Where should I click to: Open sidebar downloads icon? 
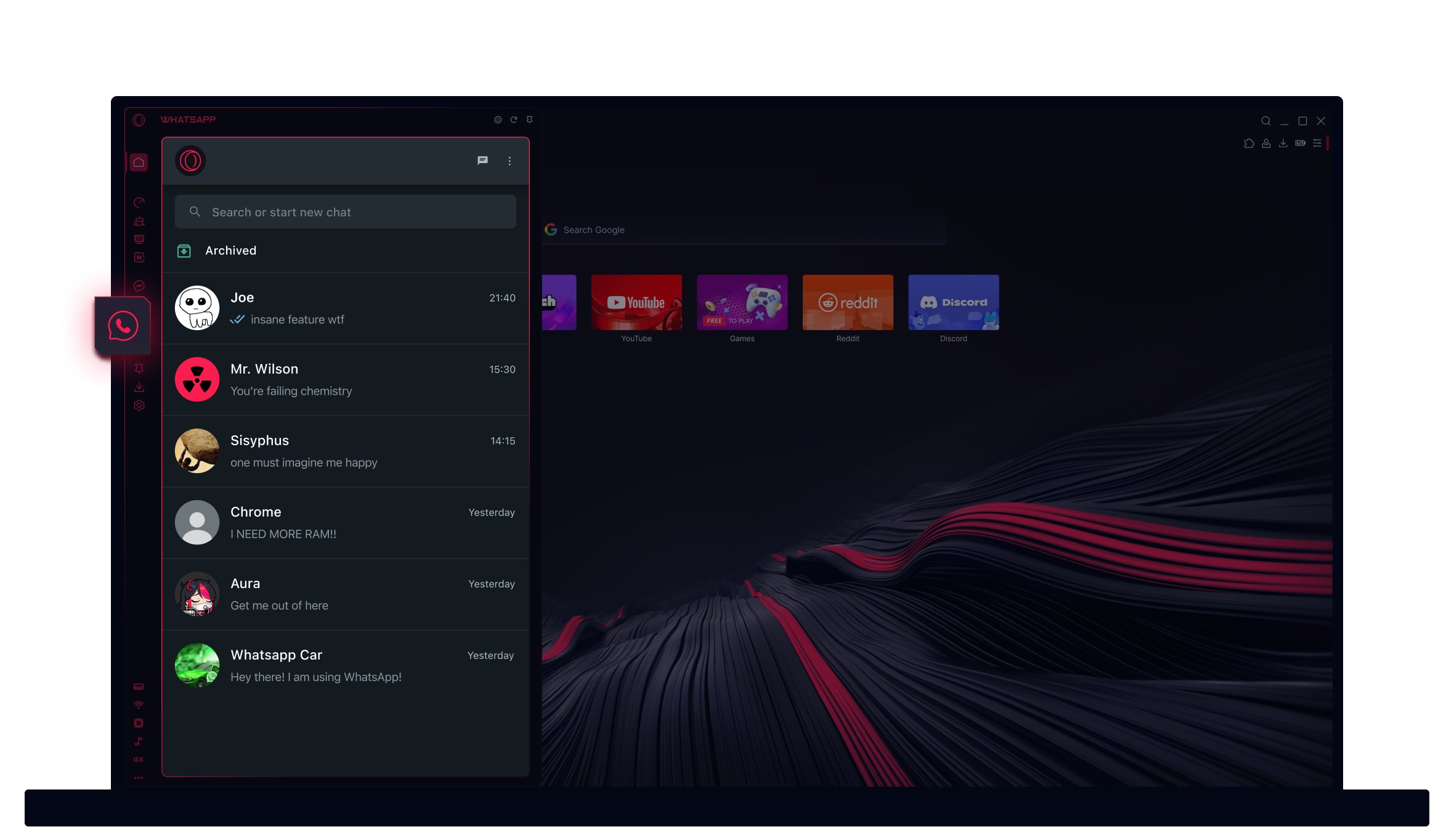click(139, 387)
